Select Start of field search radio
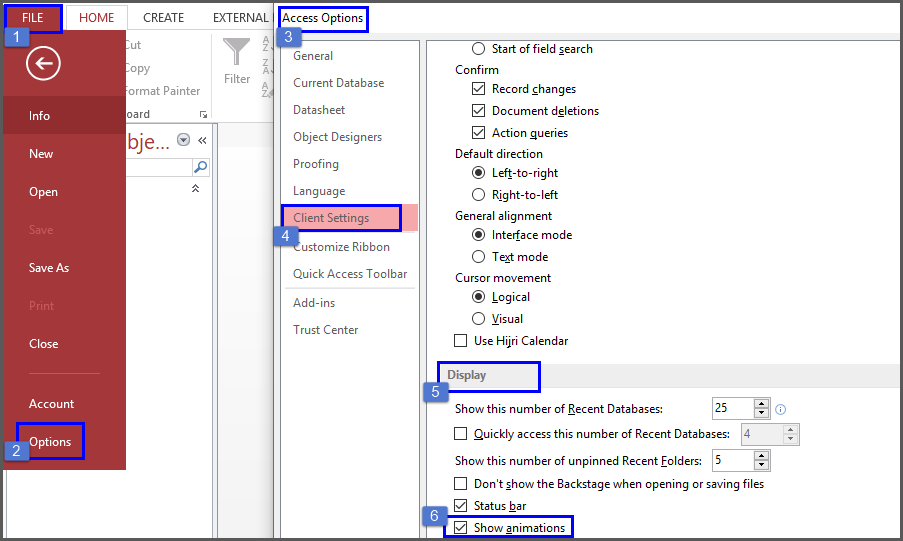This screenshot has width=903, height=541. pos(479,49)
